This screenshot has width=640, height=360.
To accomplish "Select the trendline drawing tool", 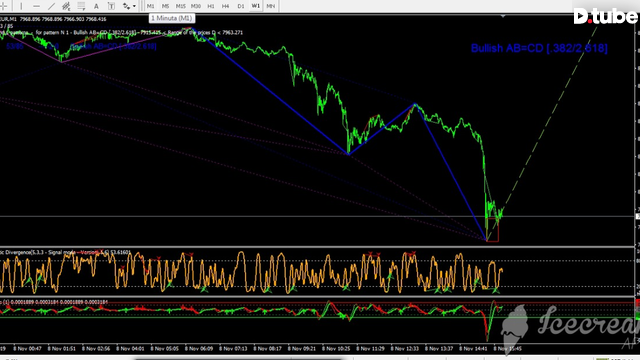I will (51, 6).
